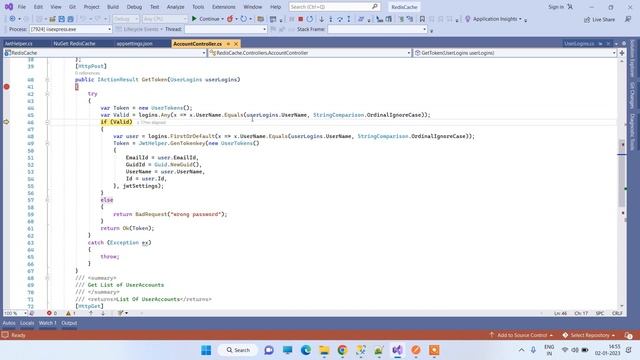Click the Step Out up arrow icon

(349, 19)
